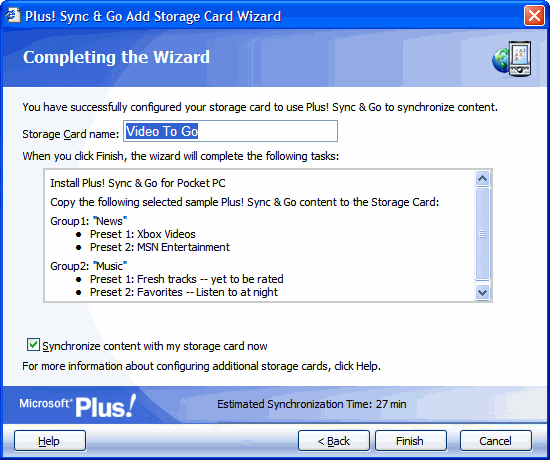Viewport: 550px width, 460px height.
Task: Click 'Preset 1: Xbox Videos' entry
Action: pos(143,234)
